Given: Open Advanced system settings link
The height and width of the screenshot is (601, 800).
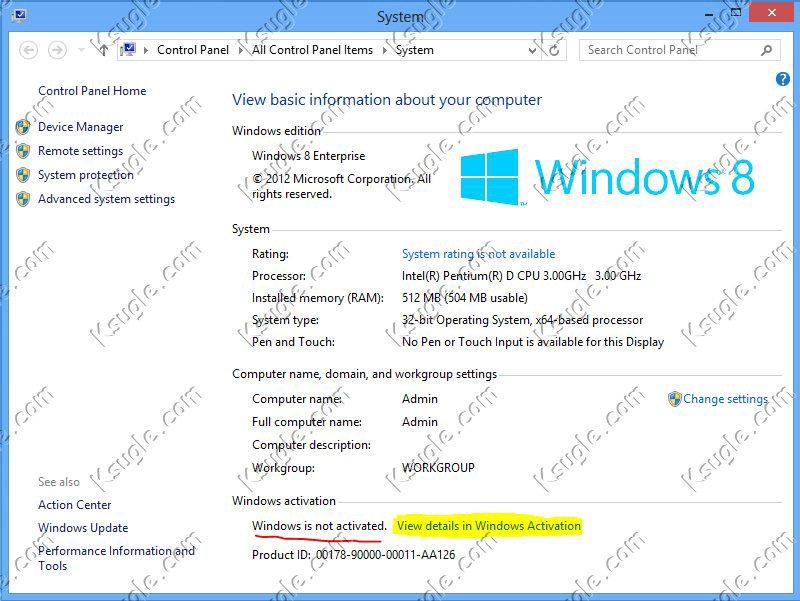Looking at the screenshot, I should [x=106, y=199].
